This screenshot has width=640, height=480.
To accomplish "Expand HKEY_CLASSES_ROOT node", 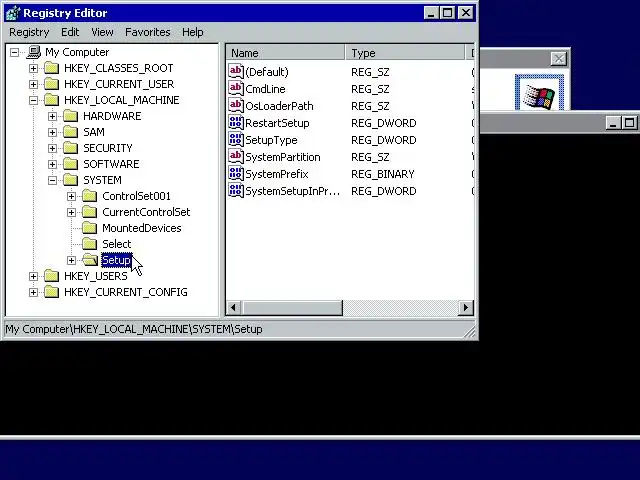I will click(x=33, y=68).
